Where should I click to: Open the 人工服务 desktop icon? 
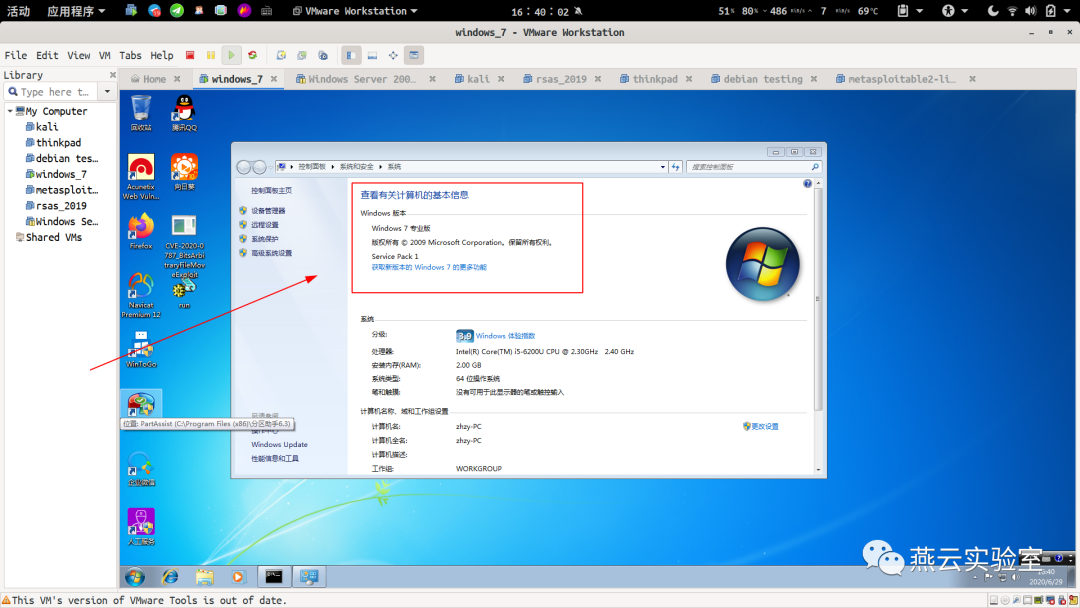pyautogui.click(x=141, y=527)
